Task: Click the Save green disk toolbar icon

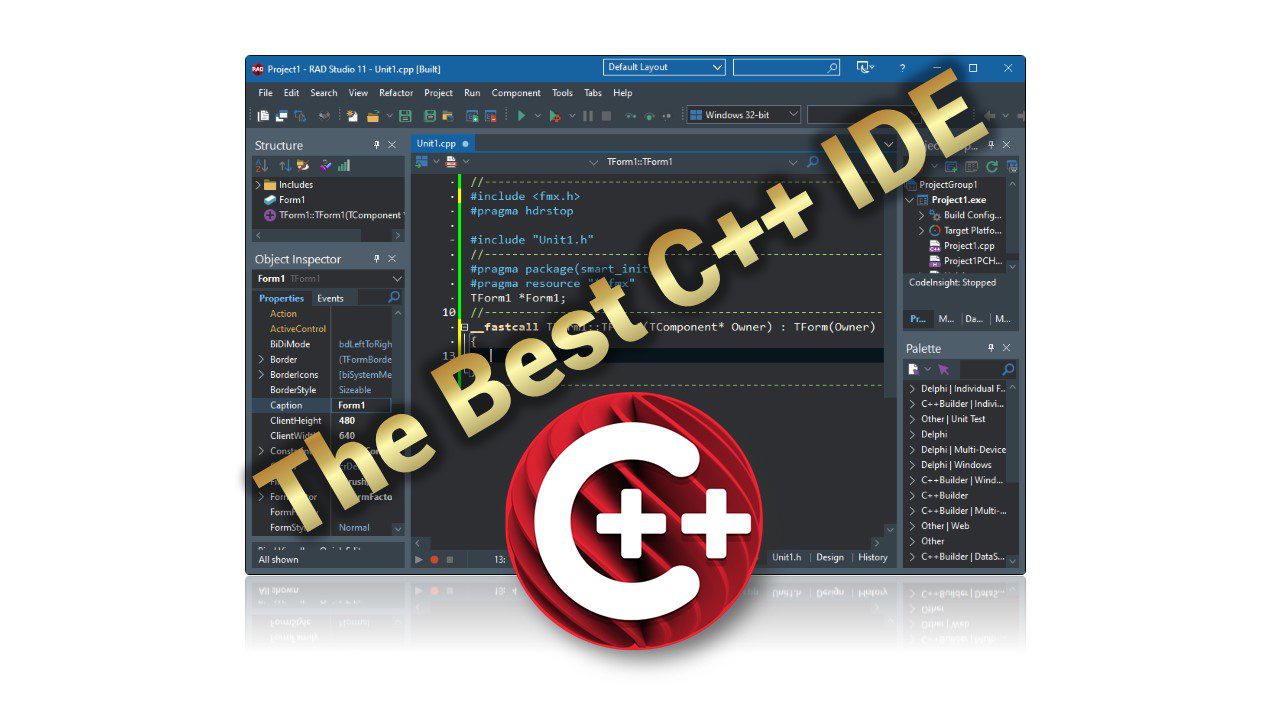Action: pyautogui.click(x=405, y=116)
